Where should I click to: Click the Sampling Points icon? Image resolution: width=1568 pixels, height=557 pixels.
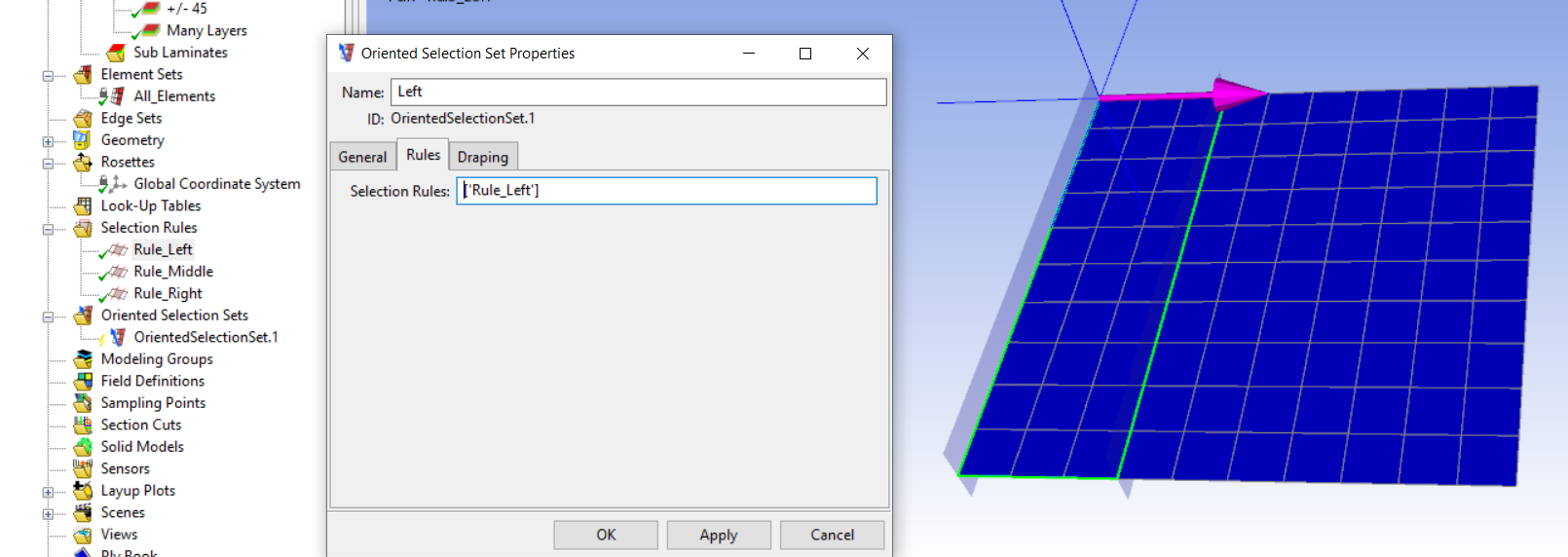click(83, 403)
